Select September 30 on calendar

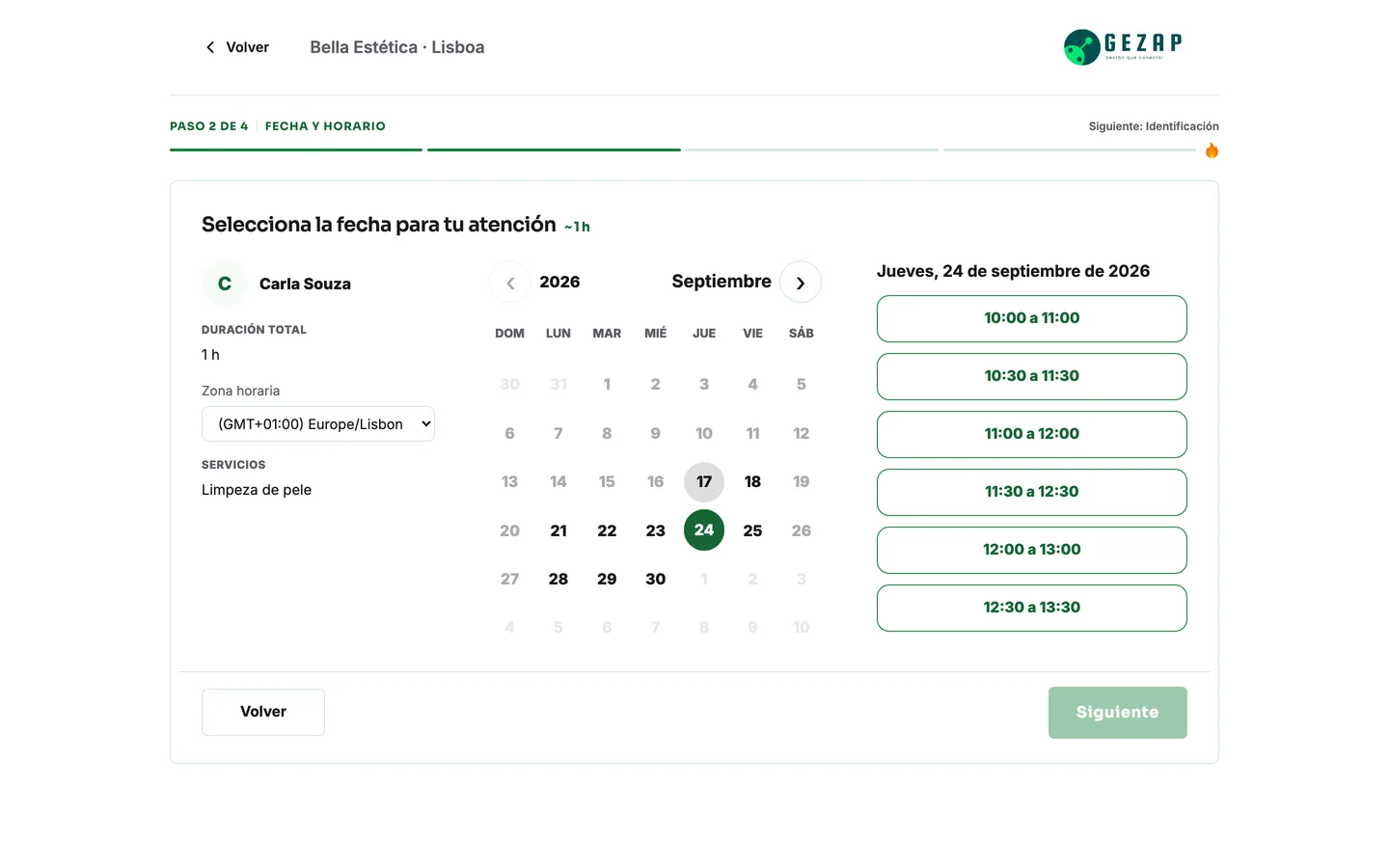pos(656,579)
